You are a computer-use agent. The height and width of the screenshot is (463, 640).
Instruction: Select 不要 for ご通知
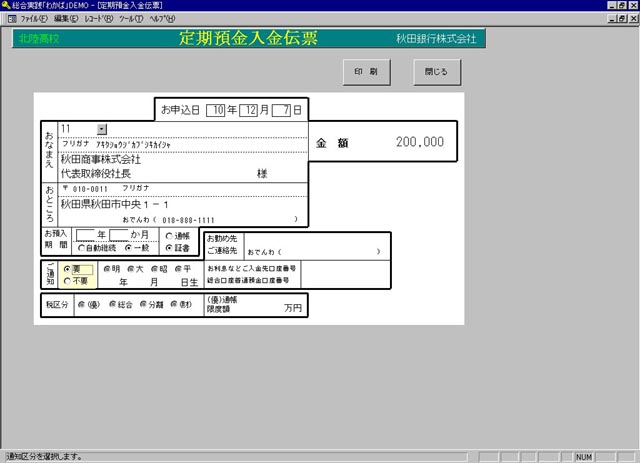coord(67,281)
